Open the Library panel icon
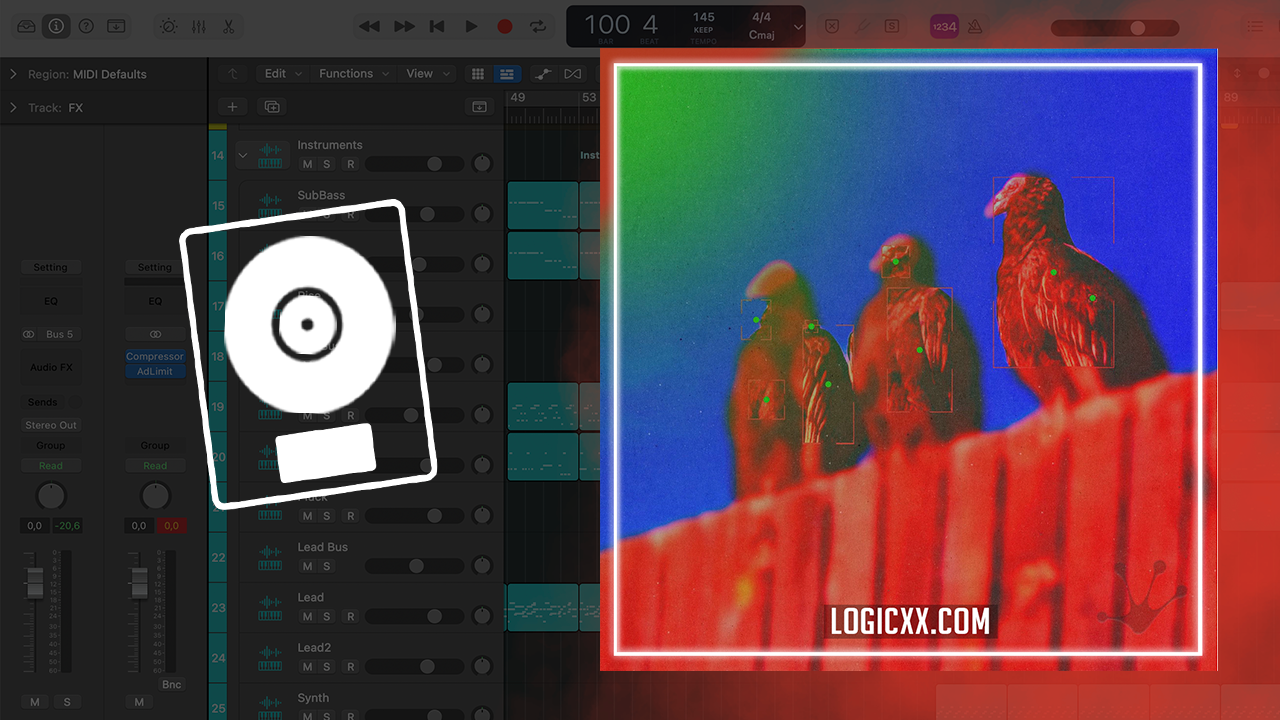This screenshot has height=720, width=1280. (26, 27)
